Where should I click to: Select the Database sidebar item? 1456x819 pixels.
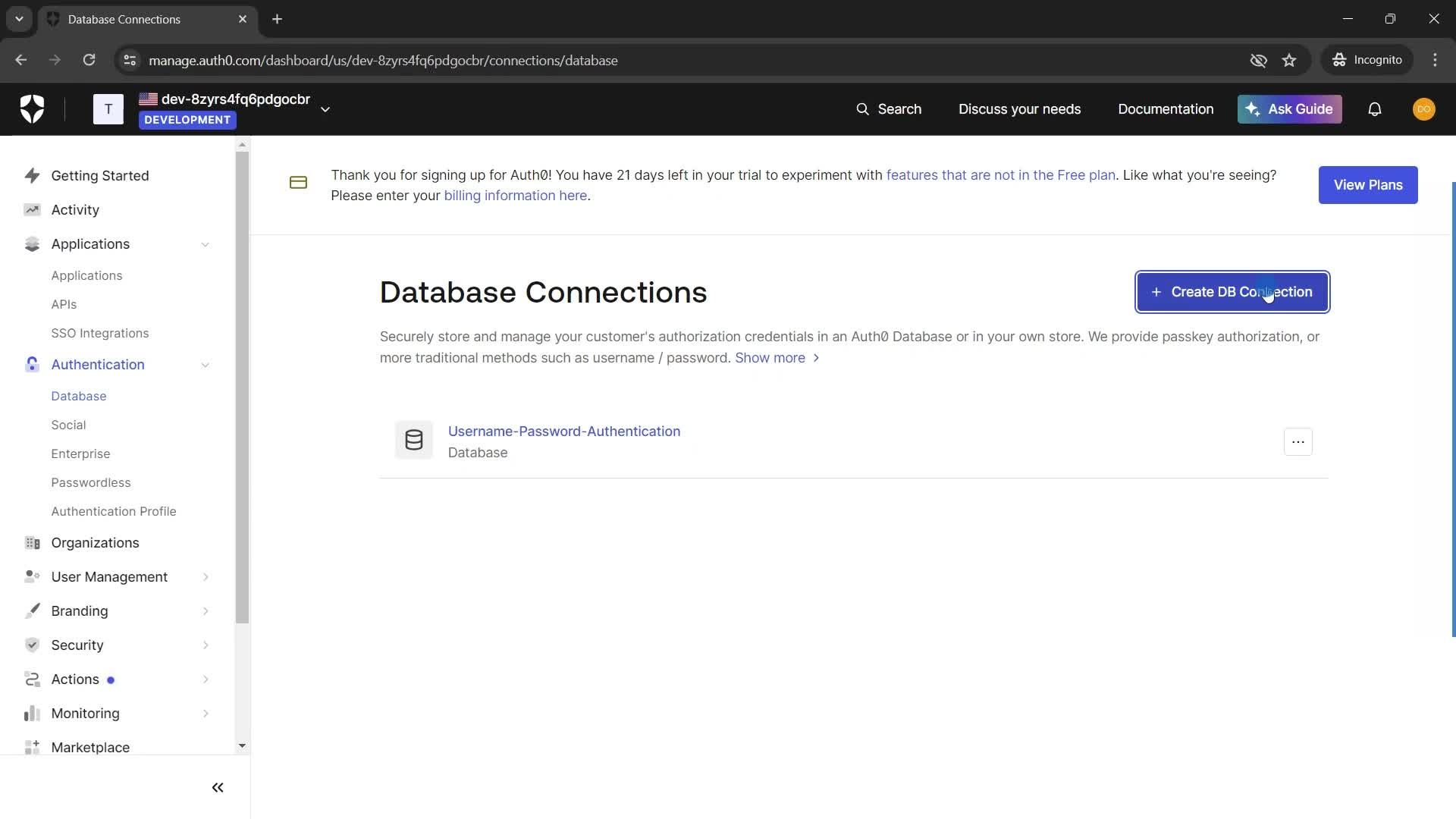tap(78, 397)
